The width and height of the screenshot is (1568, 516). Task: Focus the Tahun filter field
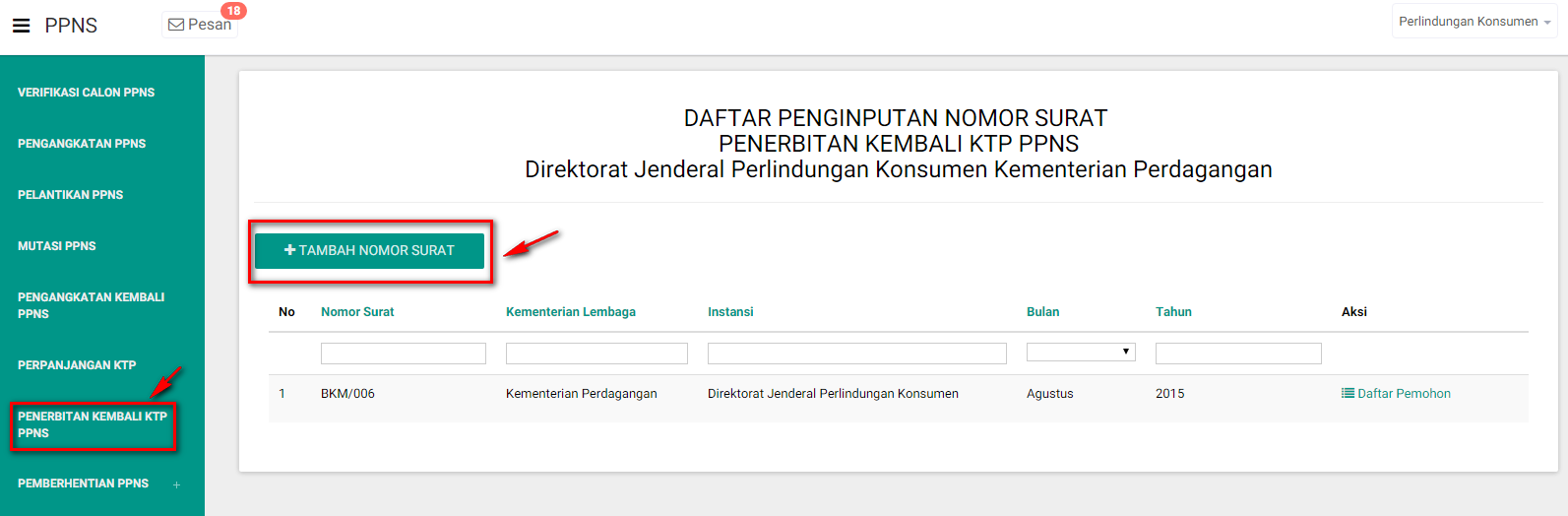coord(1237,354)
